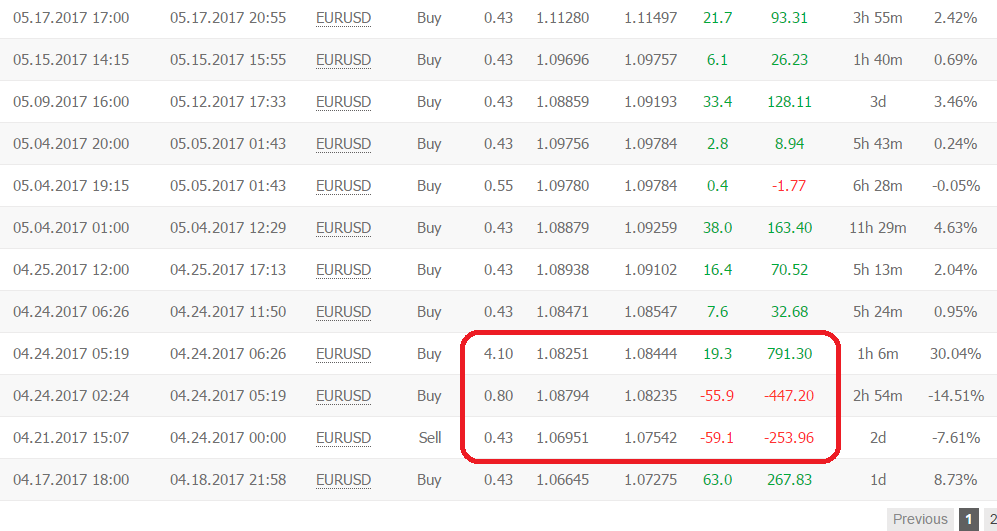Go to page 2 of trades

click(991, 519)
